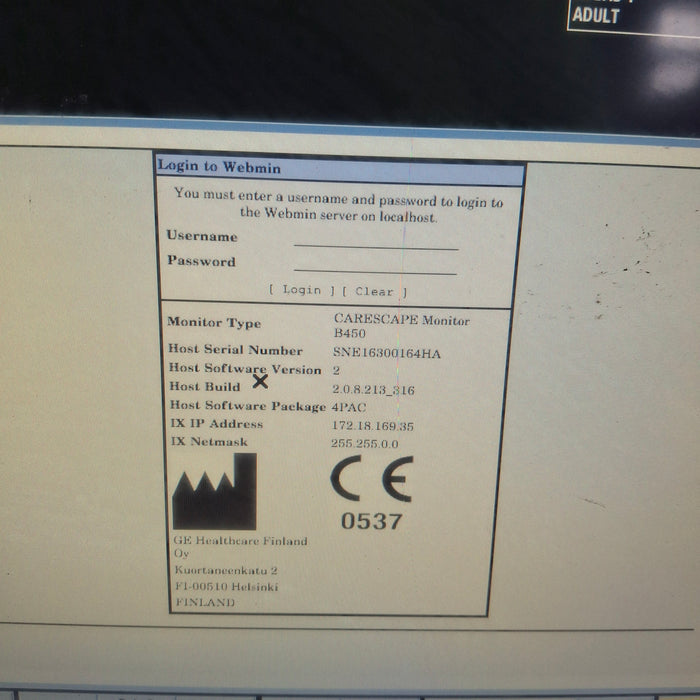This screenshot has width=700, height=700.
Task: Select the serial number SNE16300164HA
Action: tap(387, 353)
